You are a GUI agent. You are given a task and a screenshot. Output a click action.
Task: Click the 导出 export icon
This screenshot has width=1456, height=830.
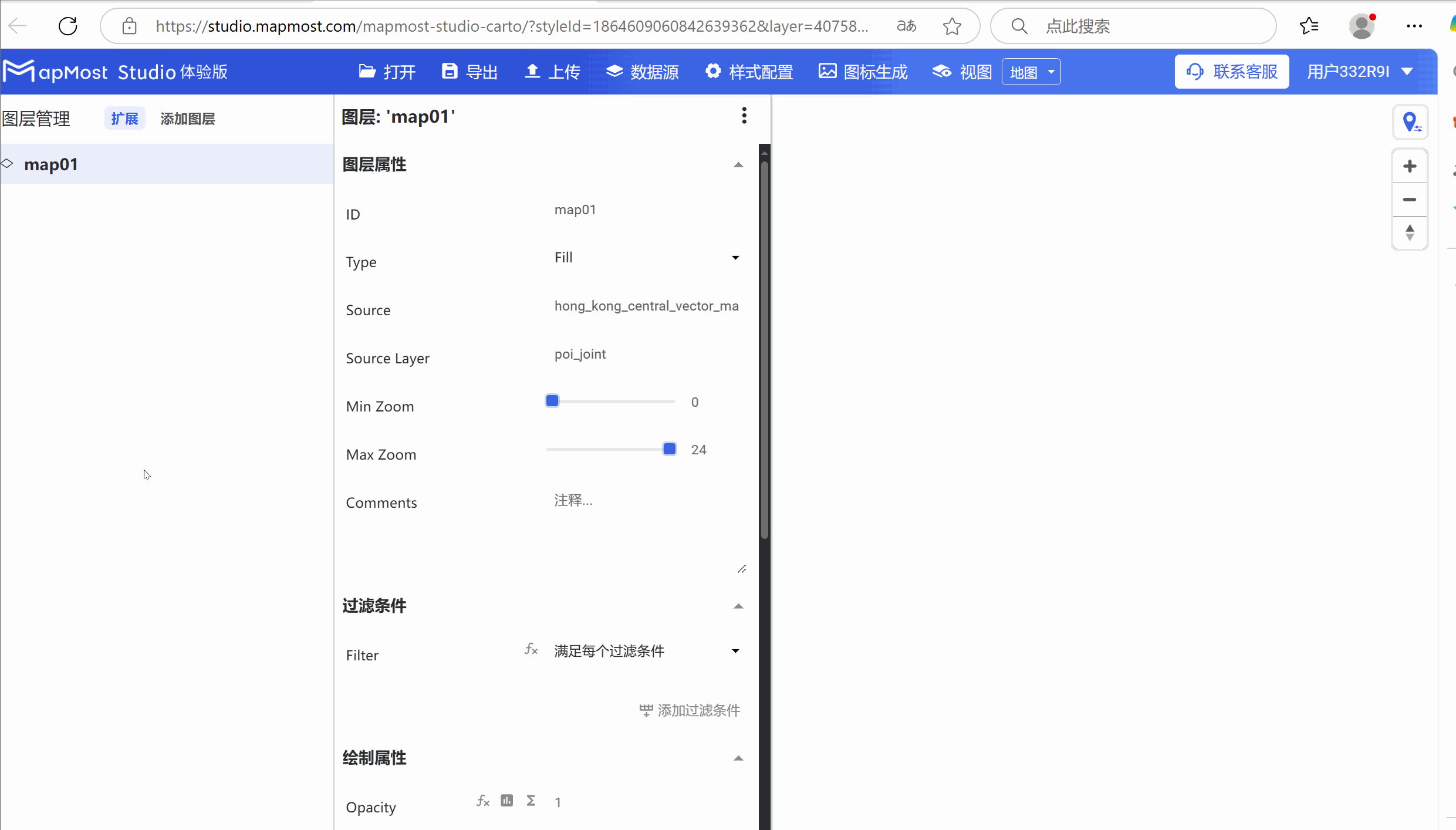[450, 71]
